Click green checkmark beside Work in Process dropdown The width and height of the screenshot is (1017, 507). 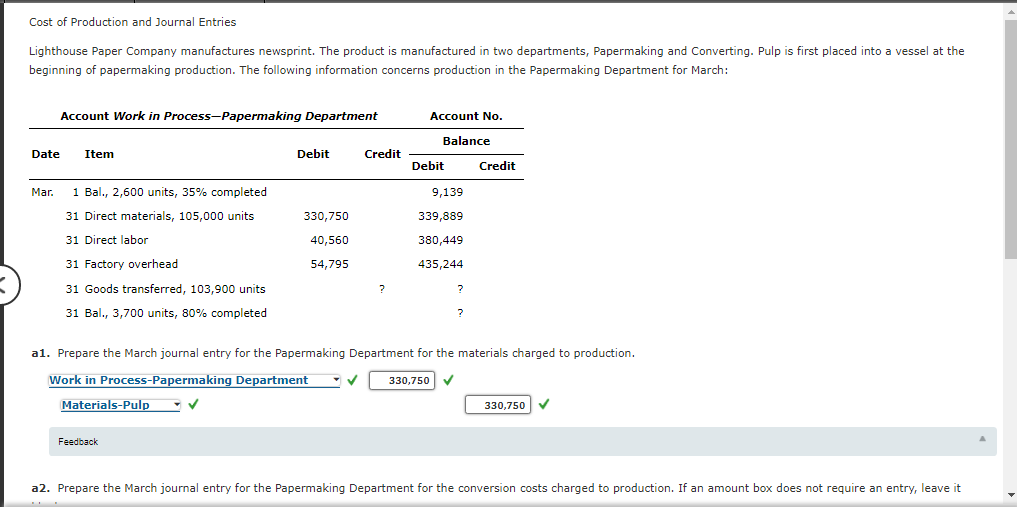[x=352, y=381]
